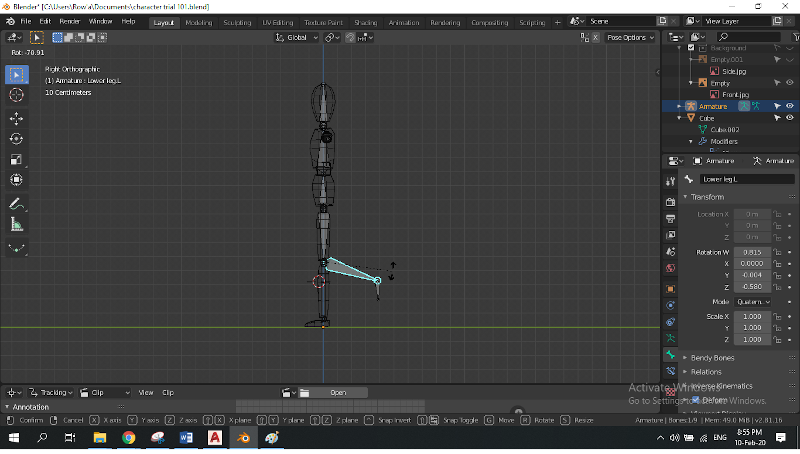Open the View menu in clip editor
This screenshot has height=454, width=800.
point(146,393)
